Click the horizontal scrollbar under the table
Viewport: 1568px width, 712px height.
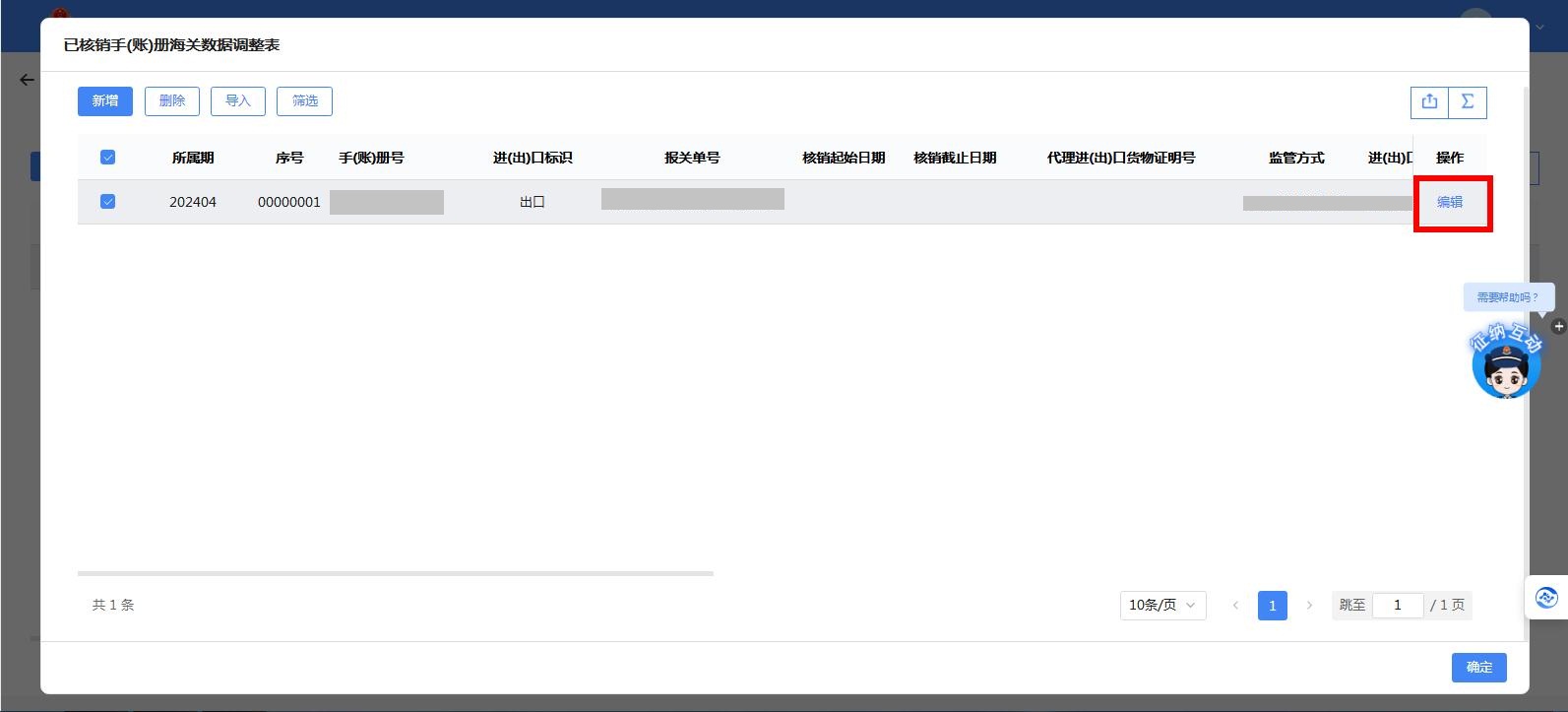(395, 573)
